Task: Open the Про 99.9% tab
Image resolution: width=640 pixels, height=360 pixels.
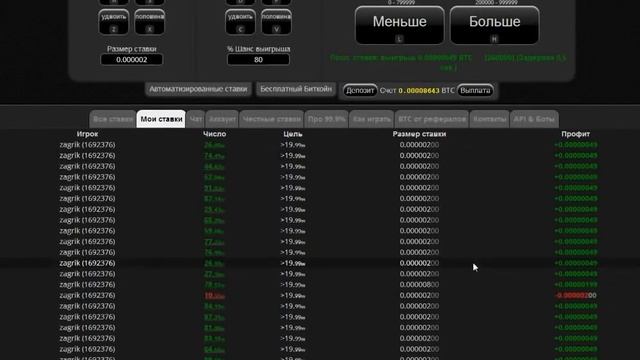Action: tap(327, 119)
